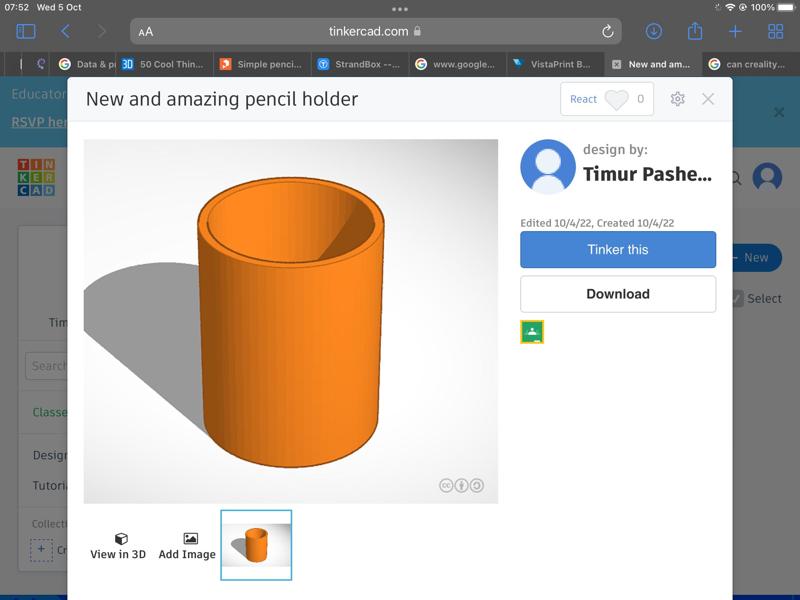This screenshot has height=600, width=800.
Task: Switch to the VistaPrint B... tab
Action: click(x=555, y=64)
